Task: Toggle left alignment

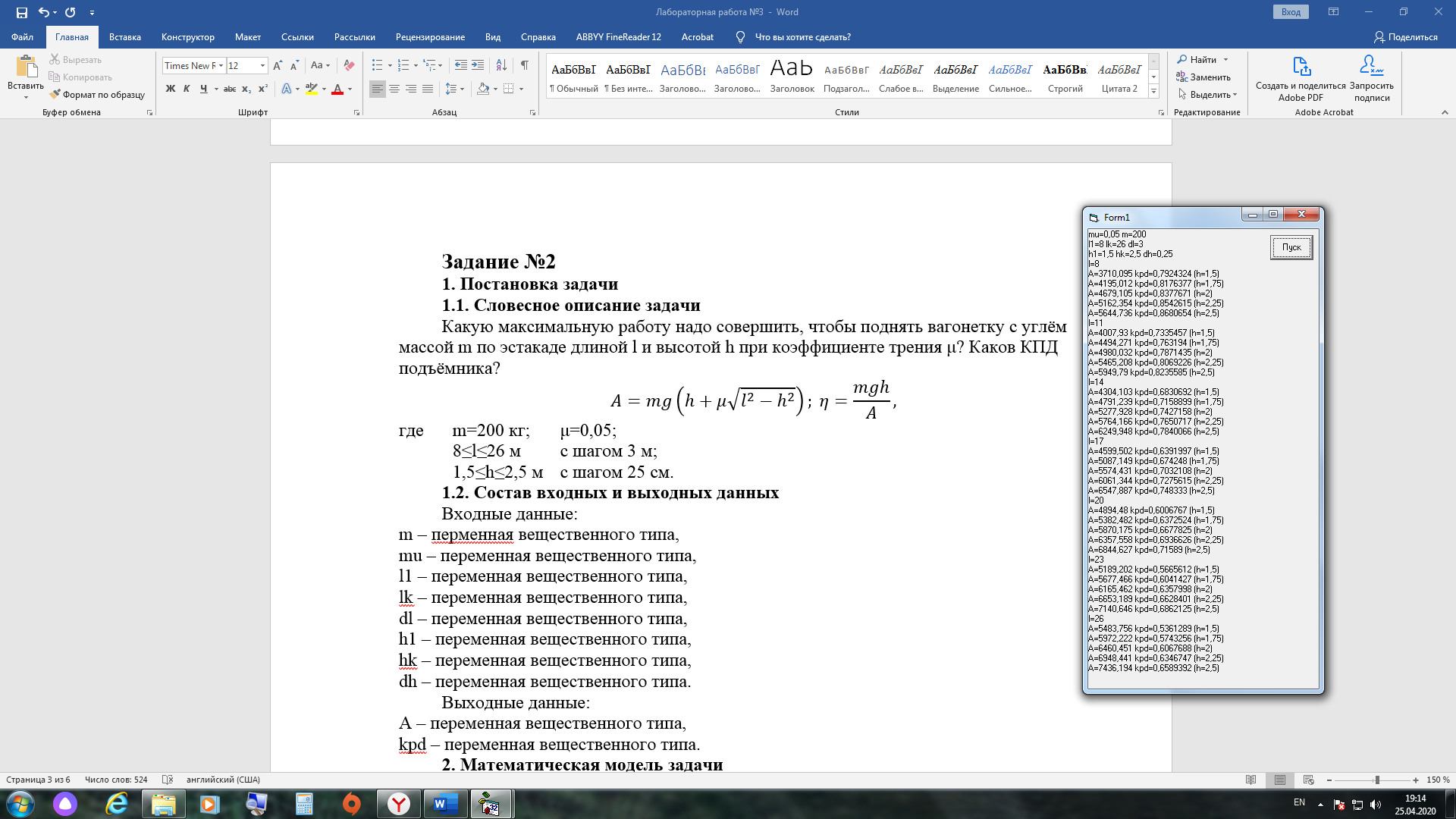Action: [x=378, y=89]
